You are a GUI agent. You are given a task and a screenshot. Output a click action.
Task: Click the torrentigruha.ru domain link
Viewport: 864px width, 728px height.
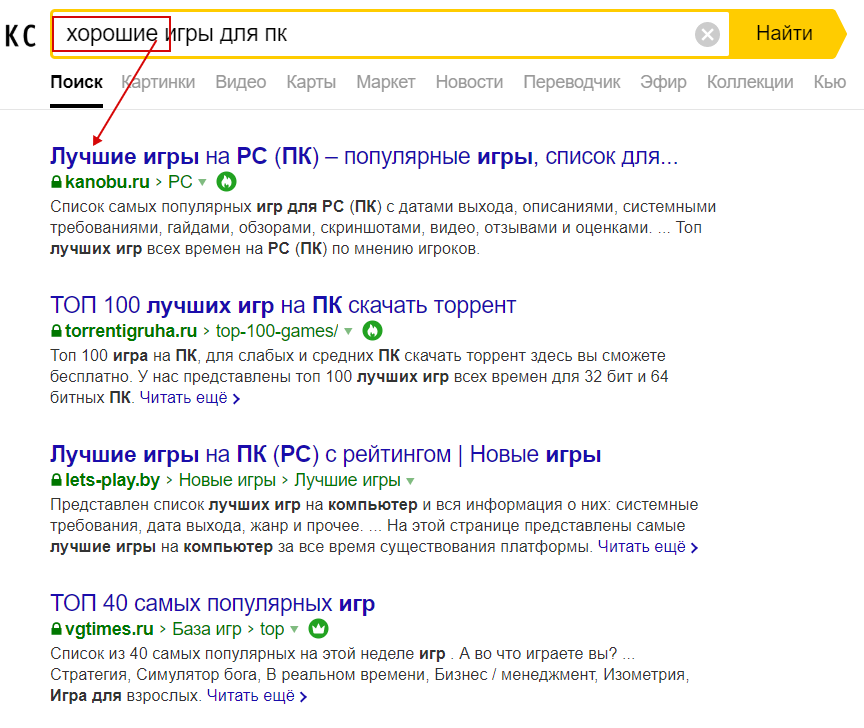pos(131,331)
